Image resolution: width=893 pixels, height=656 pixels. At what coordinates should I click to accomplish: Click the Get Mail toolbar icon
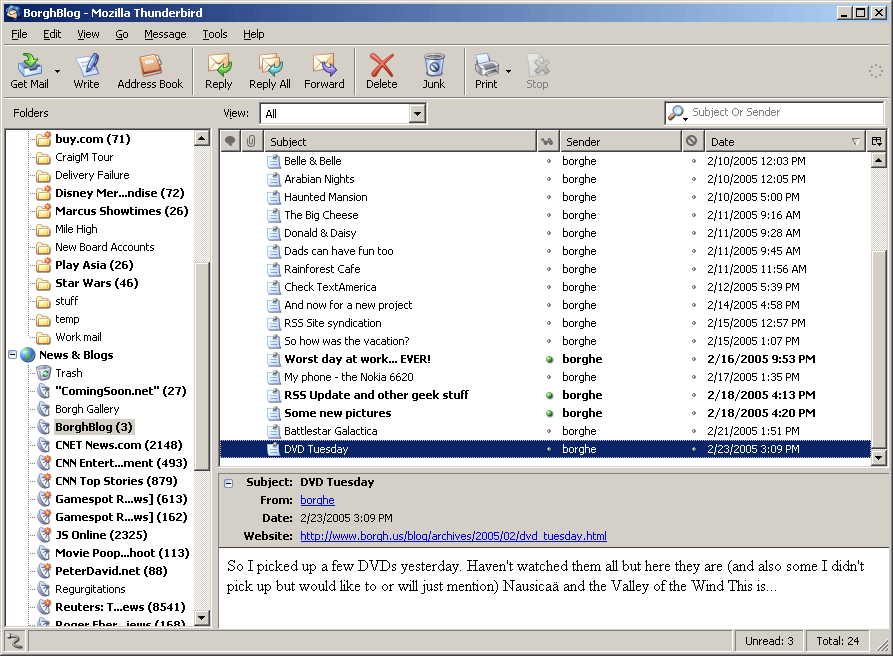pyautogui.click(x=29, y=71)
